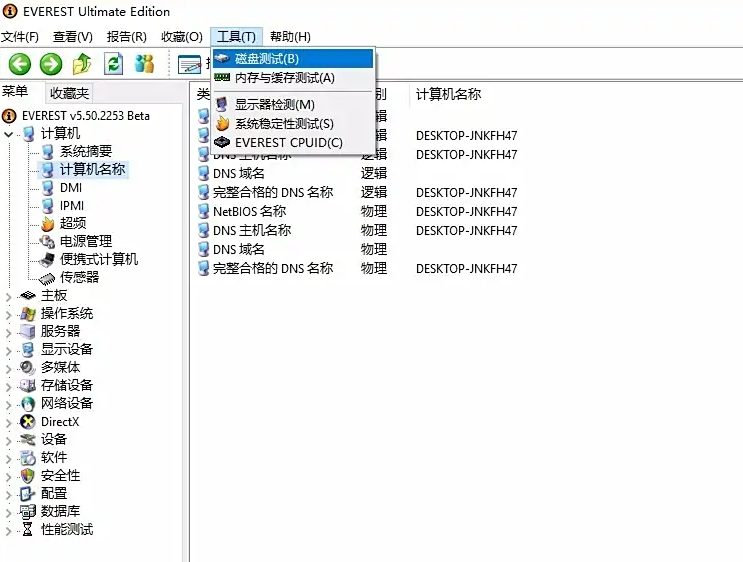Click the 系统摘要 tree icon
The height and width of the screenshot is (562, 743).
tap(47, 152)
